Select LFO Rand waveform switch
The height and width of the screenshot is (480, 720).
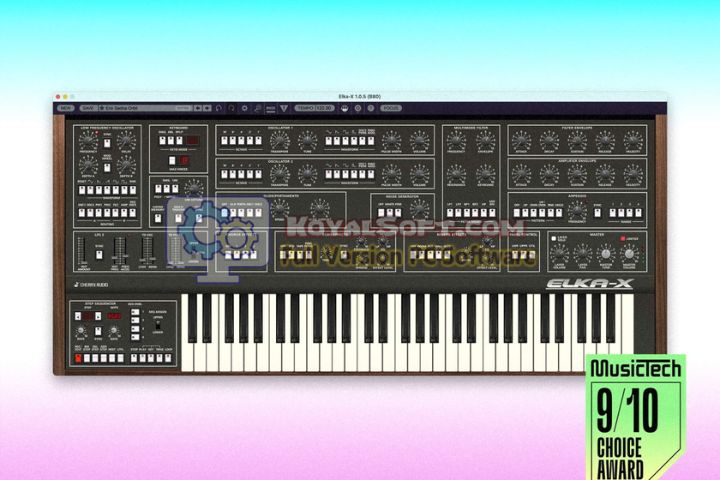click(133, 190)
